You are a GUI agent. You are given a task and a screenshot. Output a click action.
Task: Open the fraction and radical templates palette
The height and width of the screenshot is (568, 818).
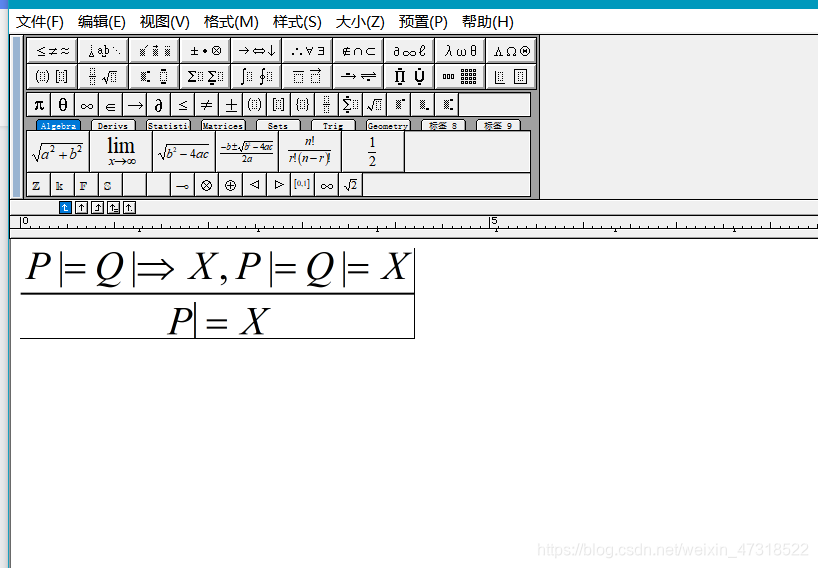[x=103, y=77]
